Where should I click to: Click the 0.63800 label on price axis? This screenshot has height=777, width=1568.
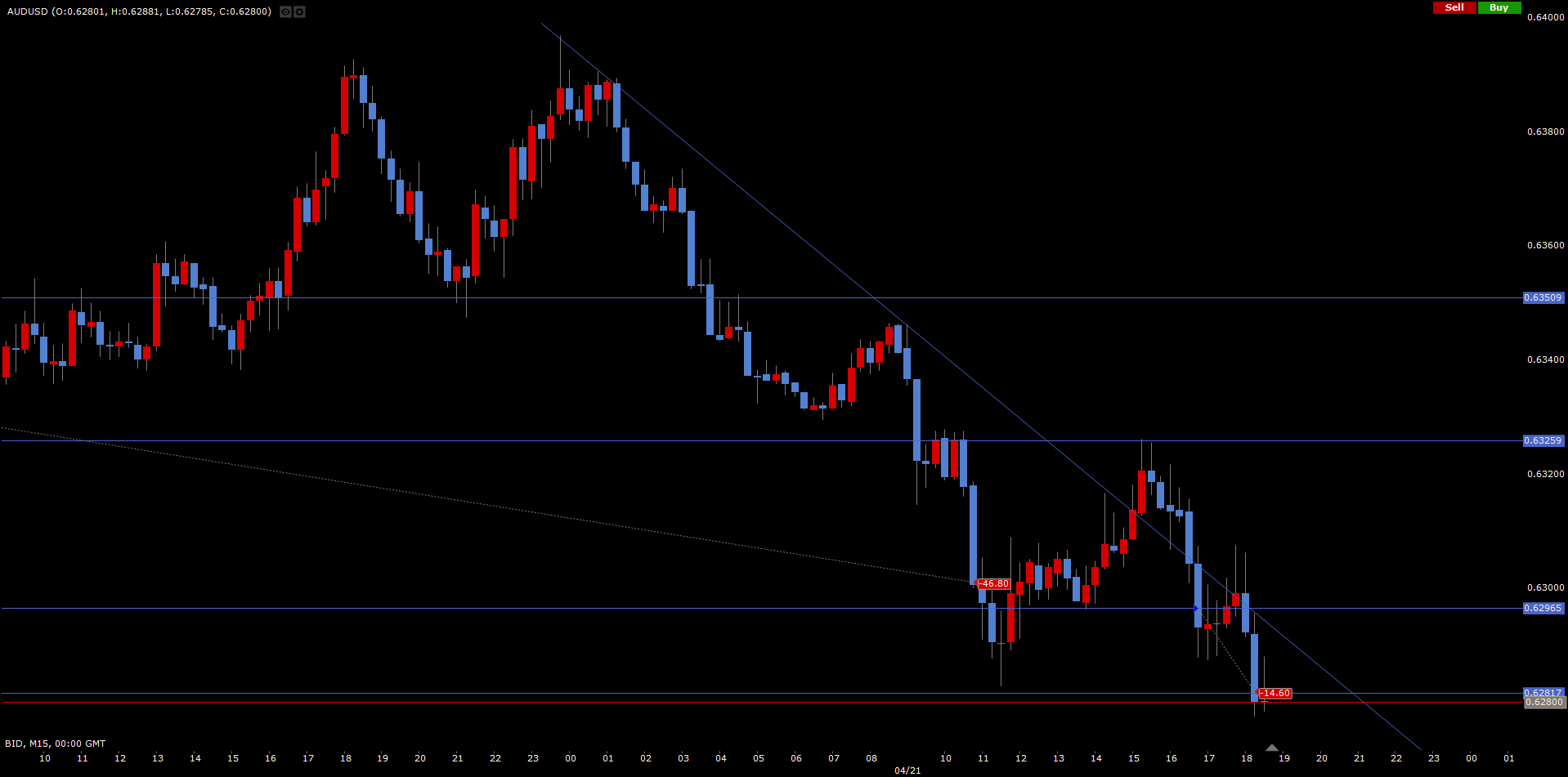(x=1545, y=132)
